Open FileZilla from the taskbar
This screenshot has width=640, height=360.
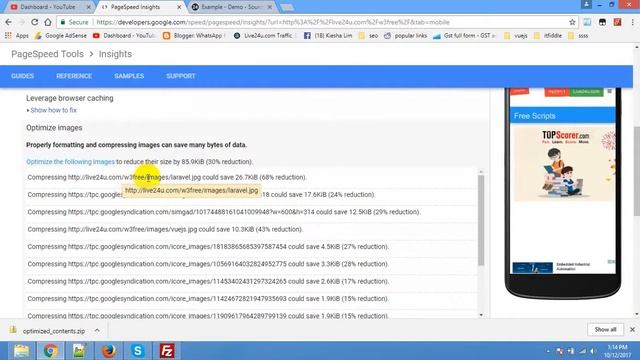167,351
